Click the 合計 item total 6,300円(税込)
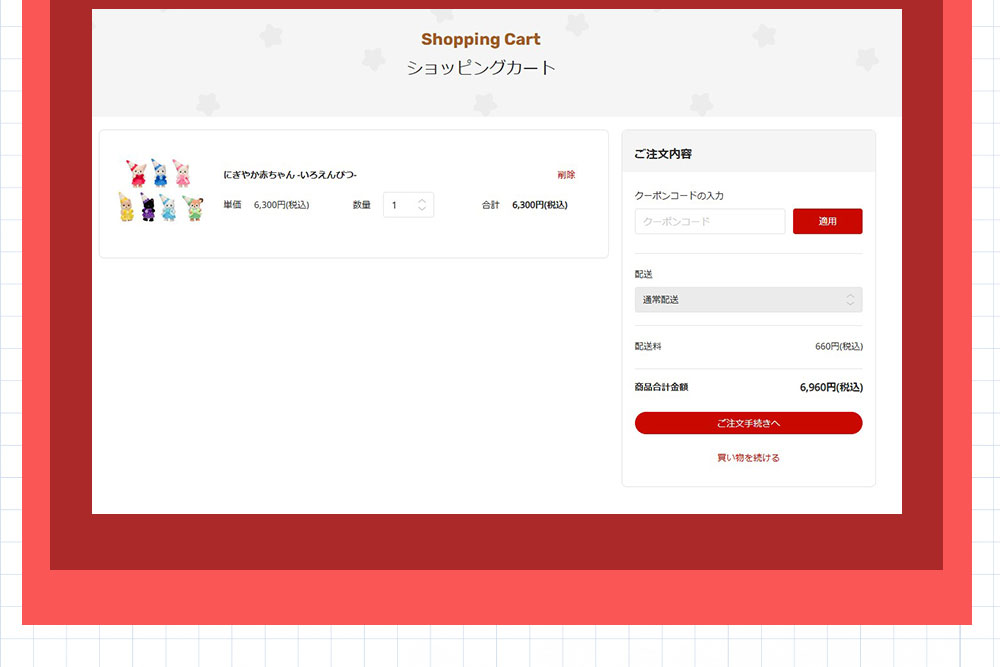The height and width of the screenshot is (667, 1000). [540, 205]
